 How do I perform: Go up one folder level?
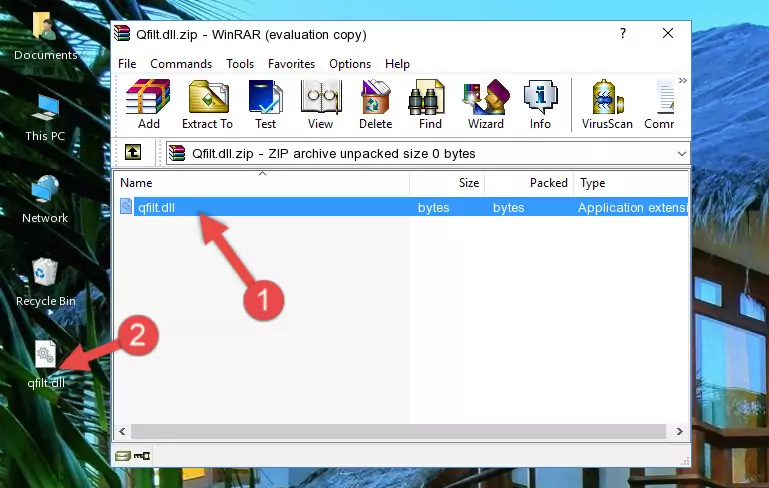133,153
